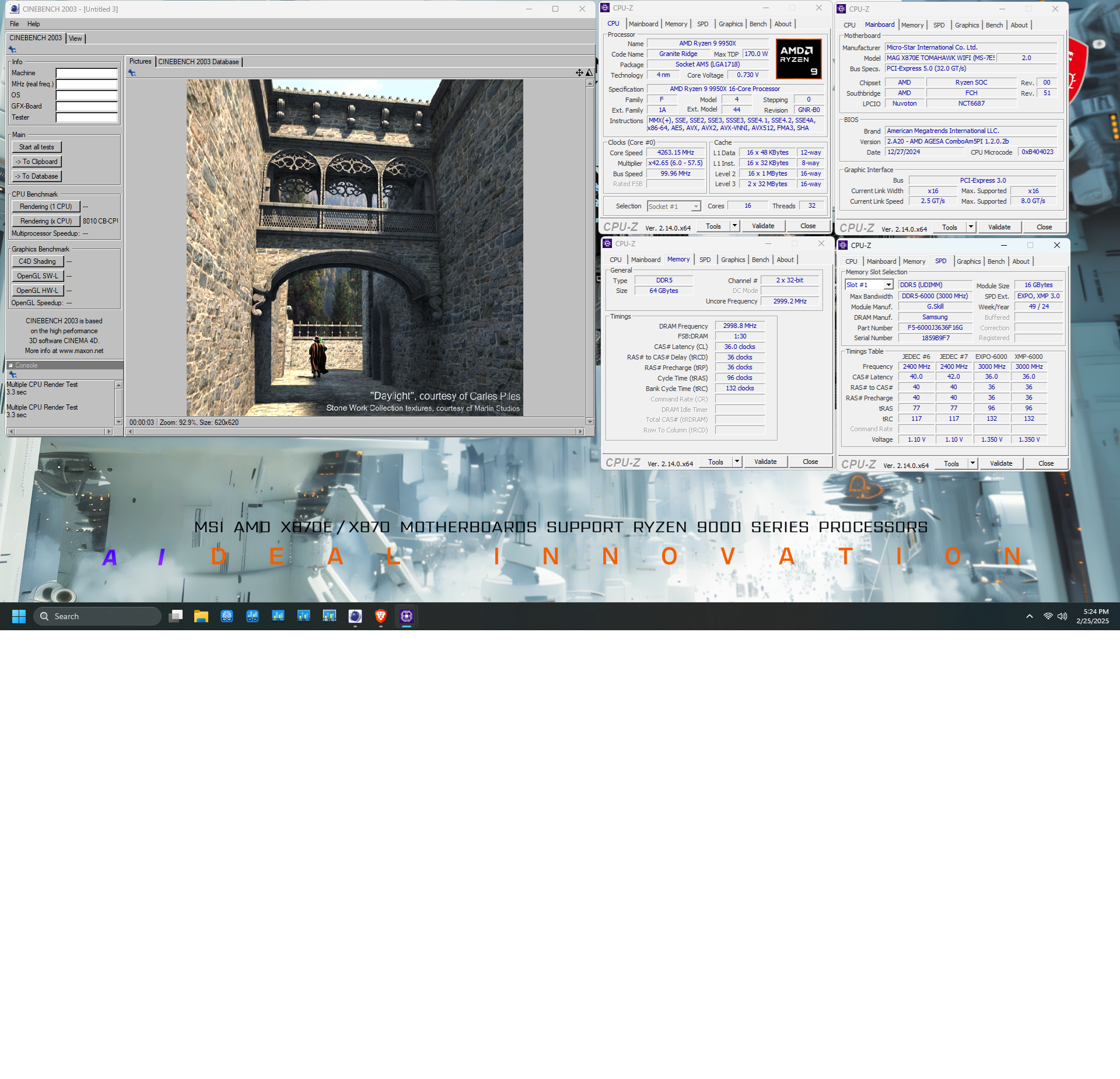Click the Cinebench sphere icon in taskbar
Image resolution: width=1120 pixels, height=1079 pixels.
point(355,616)
